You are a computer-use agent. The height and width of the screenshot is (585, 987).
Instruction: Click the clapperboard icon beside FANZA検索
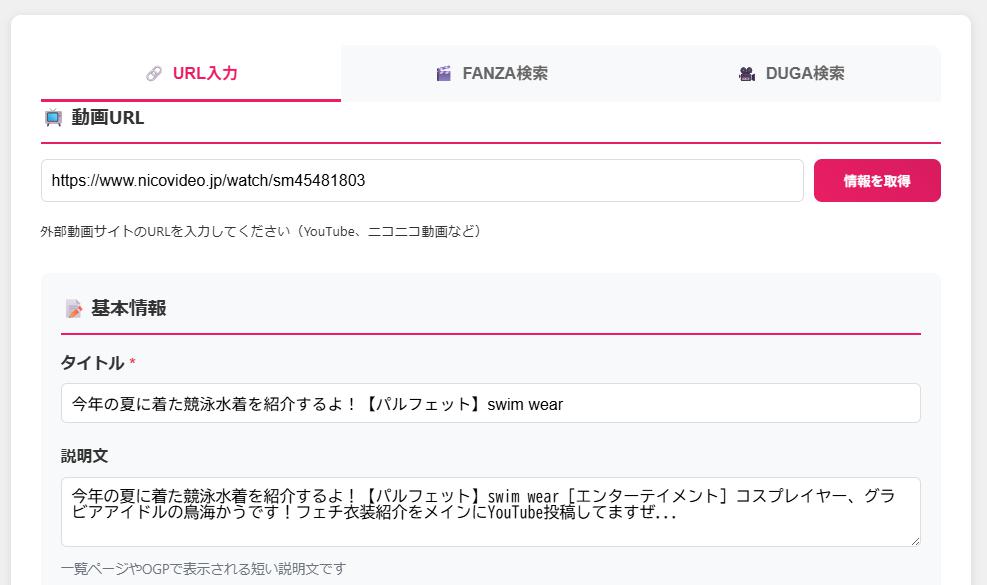[444, 74]
